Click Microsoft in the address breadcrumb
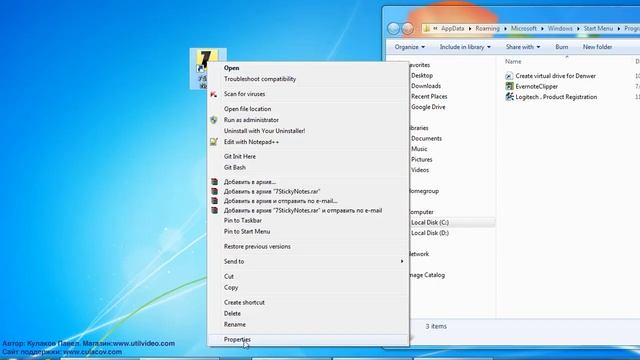Image resolution: width=640 pixels, height=360 pixels. click(524, 29)
